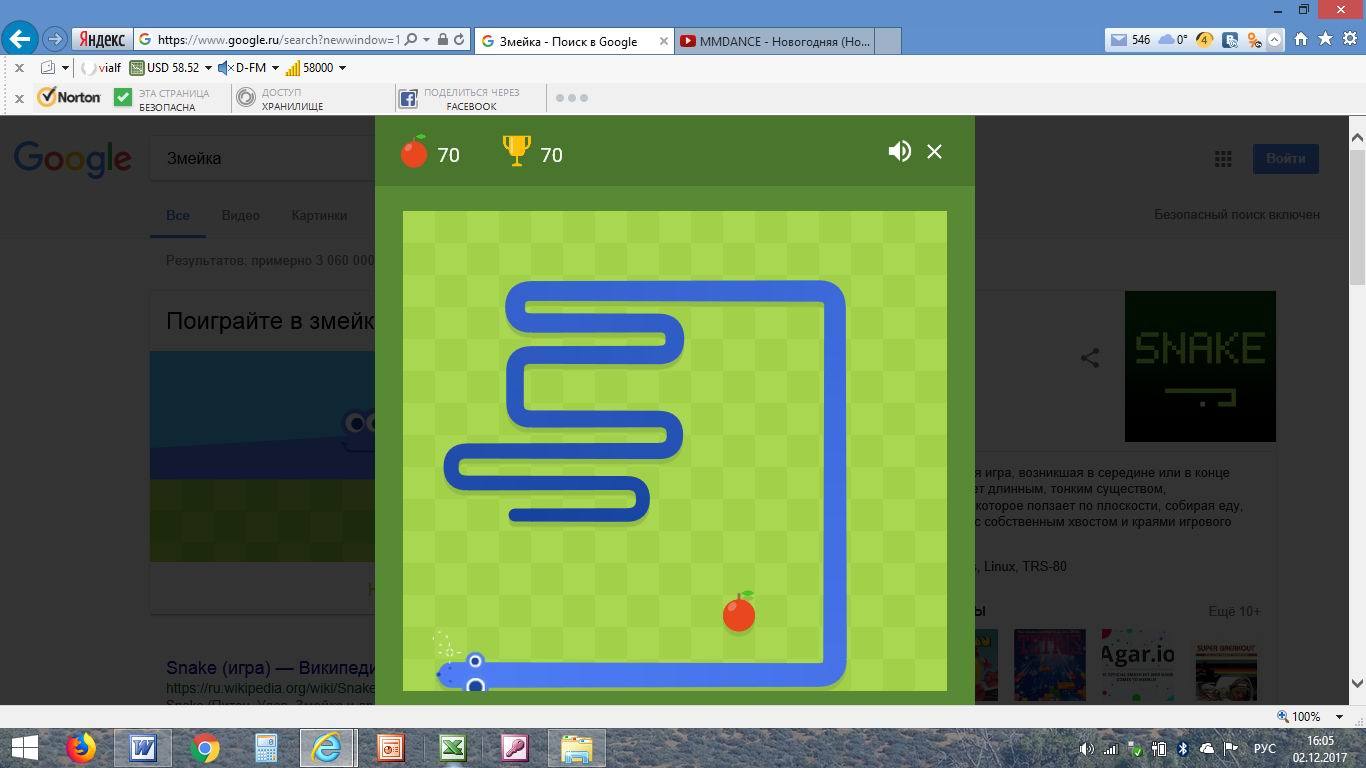Viewport: 1366px width, 768px height.
Task: Click the security lock icon in address bar
Action: [442, 40]
